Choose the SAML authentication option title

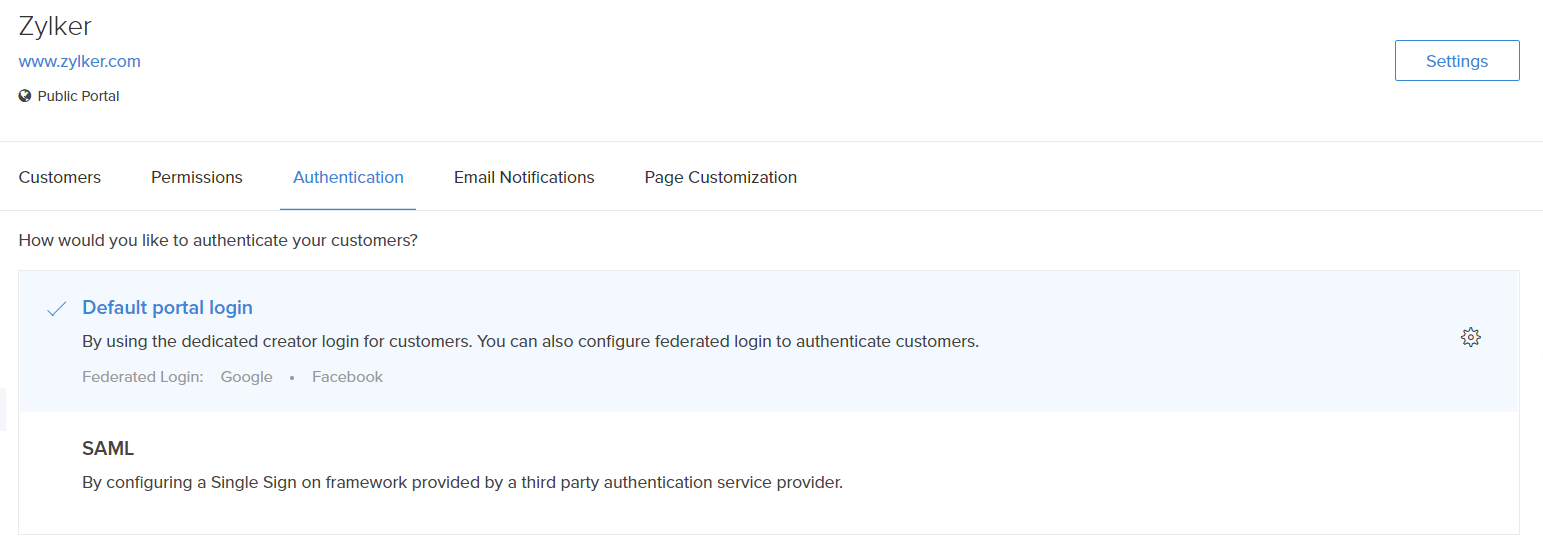108,448
